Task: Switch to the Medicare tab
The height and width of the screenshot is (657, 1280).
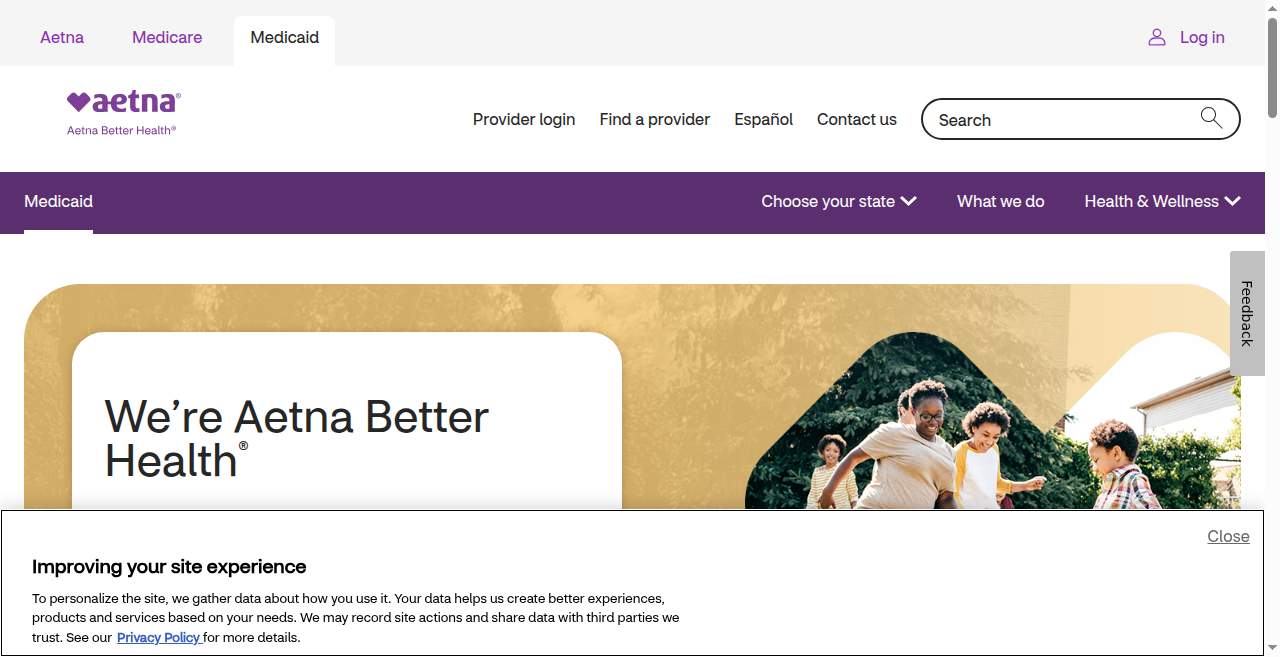Action: click(167, 37)
